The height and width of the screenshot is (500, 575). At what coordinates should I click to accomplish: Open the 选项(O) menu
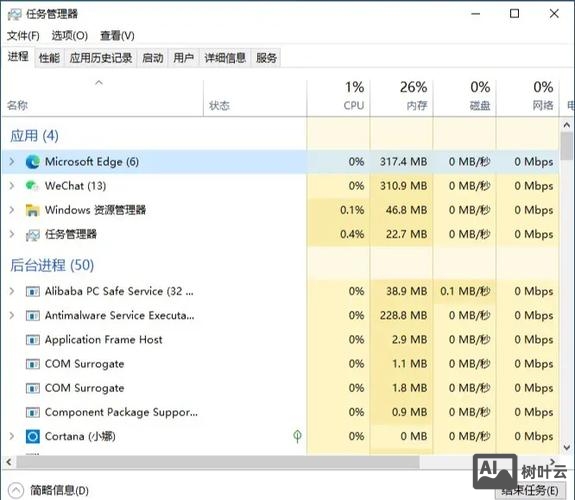tap(70, 36)
